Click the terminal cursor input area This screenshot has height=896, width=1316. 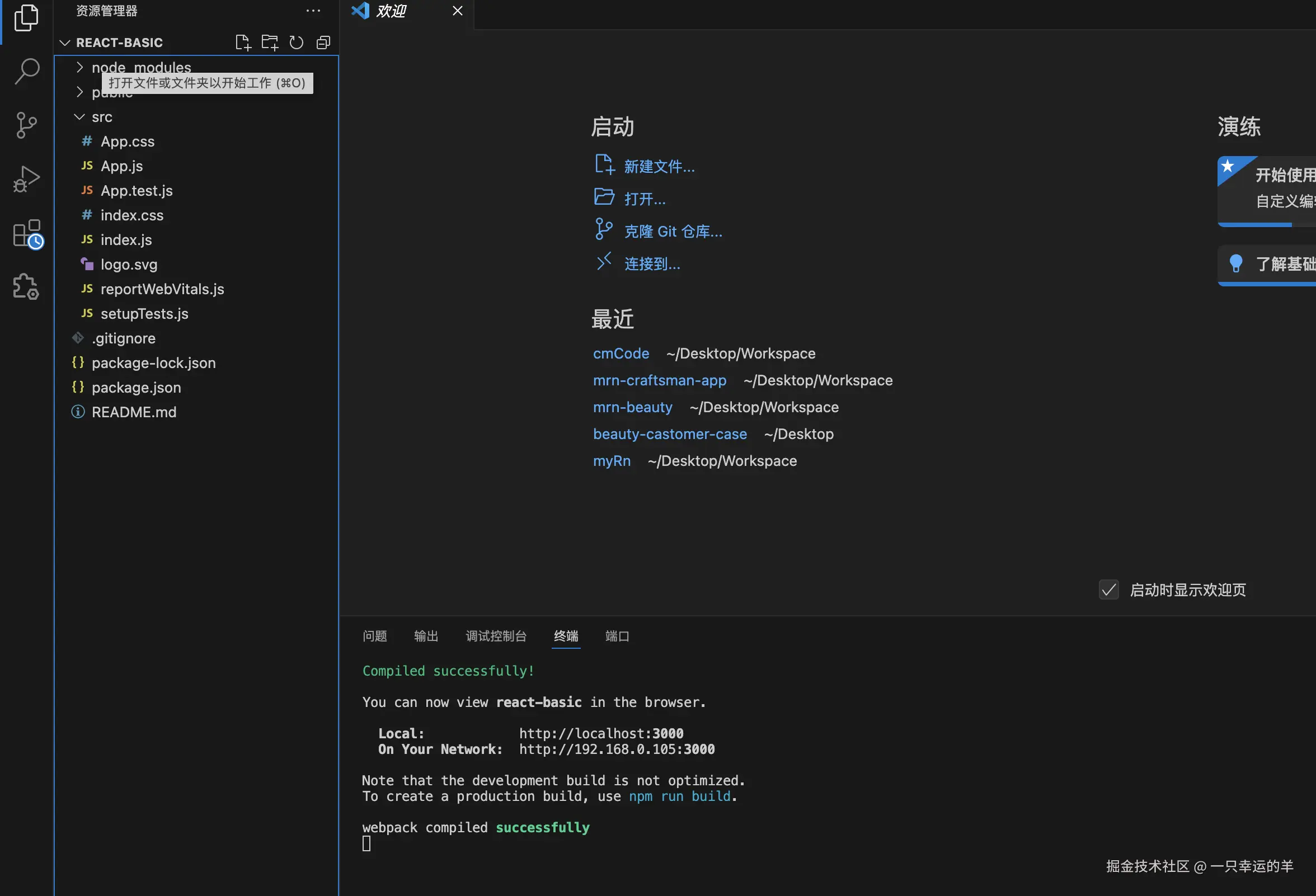[366, 844]
